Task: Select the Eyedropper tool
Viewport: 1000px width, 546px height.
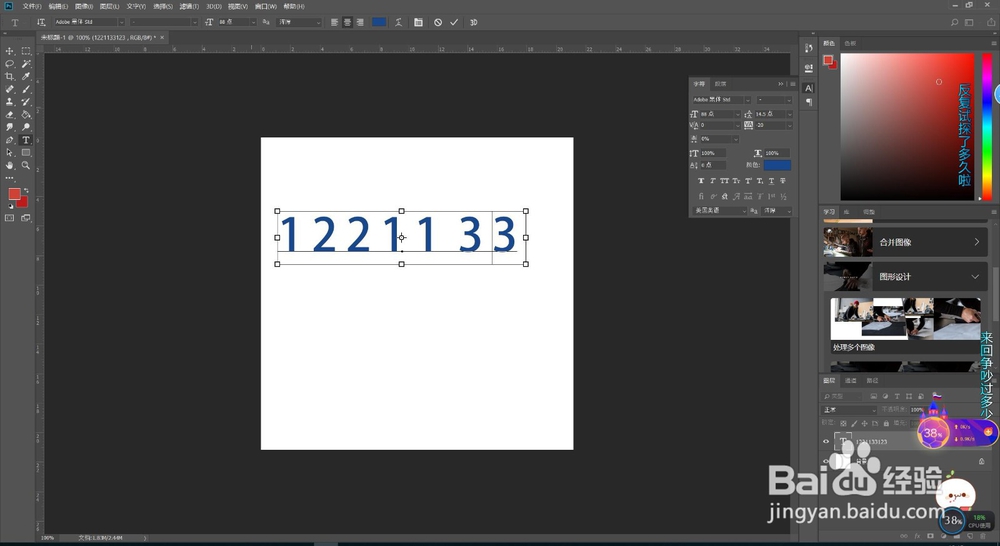Action: 26,77
